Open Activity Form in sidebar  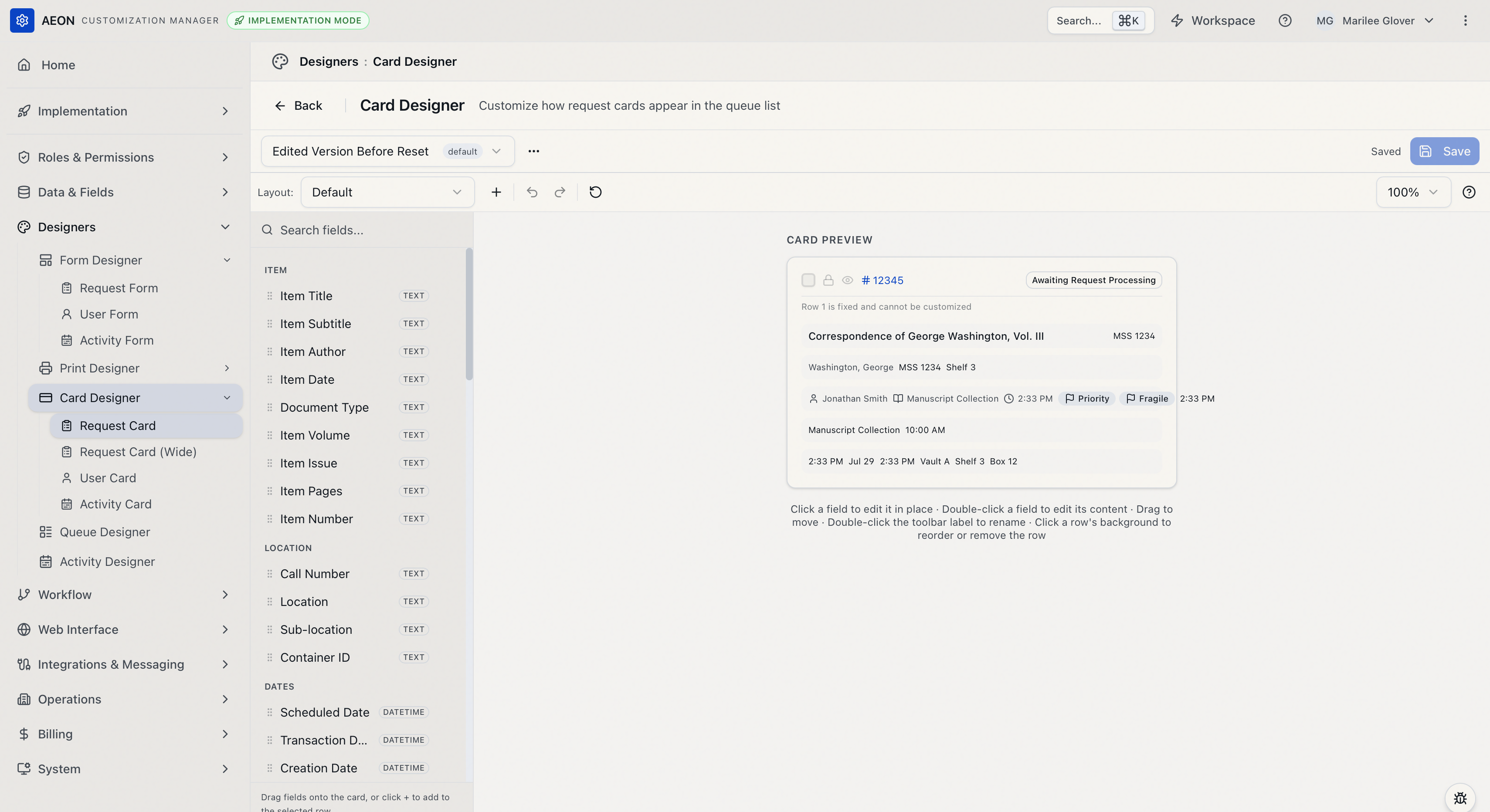click(x=146, y=340)
